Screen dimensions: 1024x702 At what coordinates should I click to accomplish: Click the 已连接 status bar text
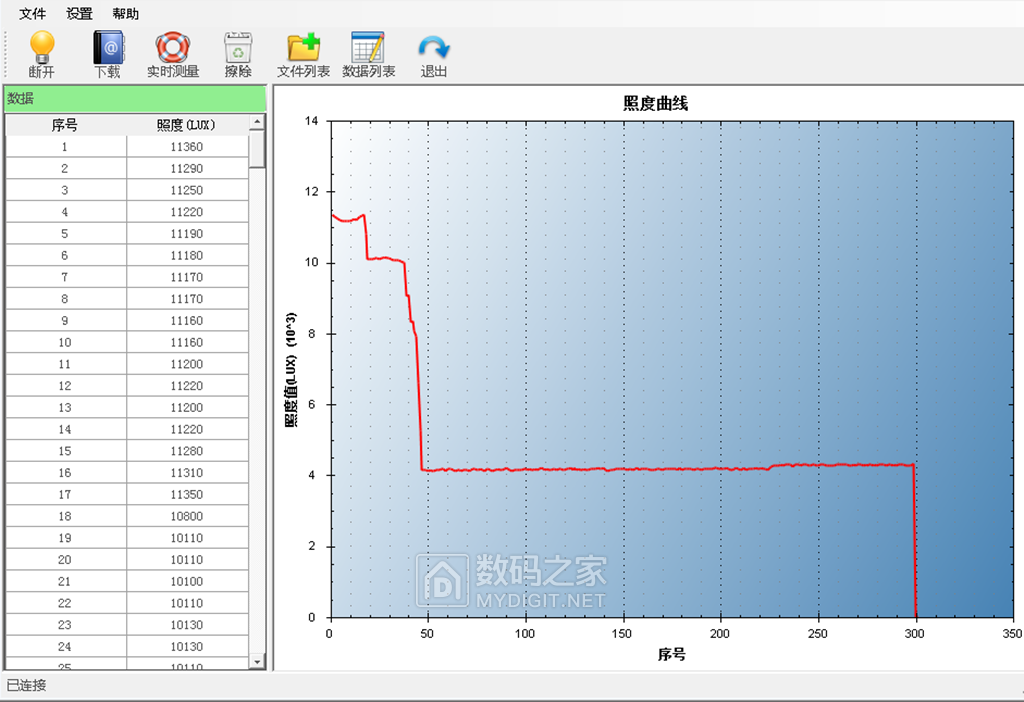(x=27, y=685)
